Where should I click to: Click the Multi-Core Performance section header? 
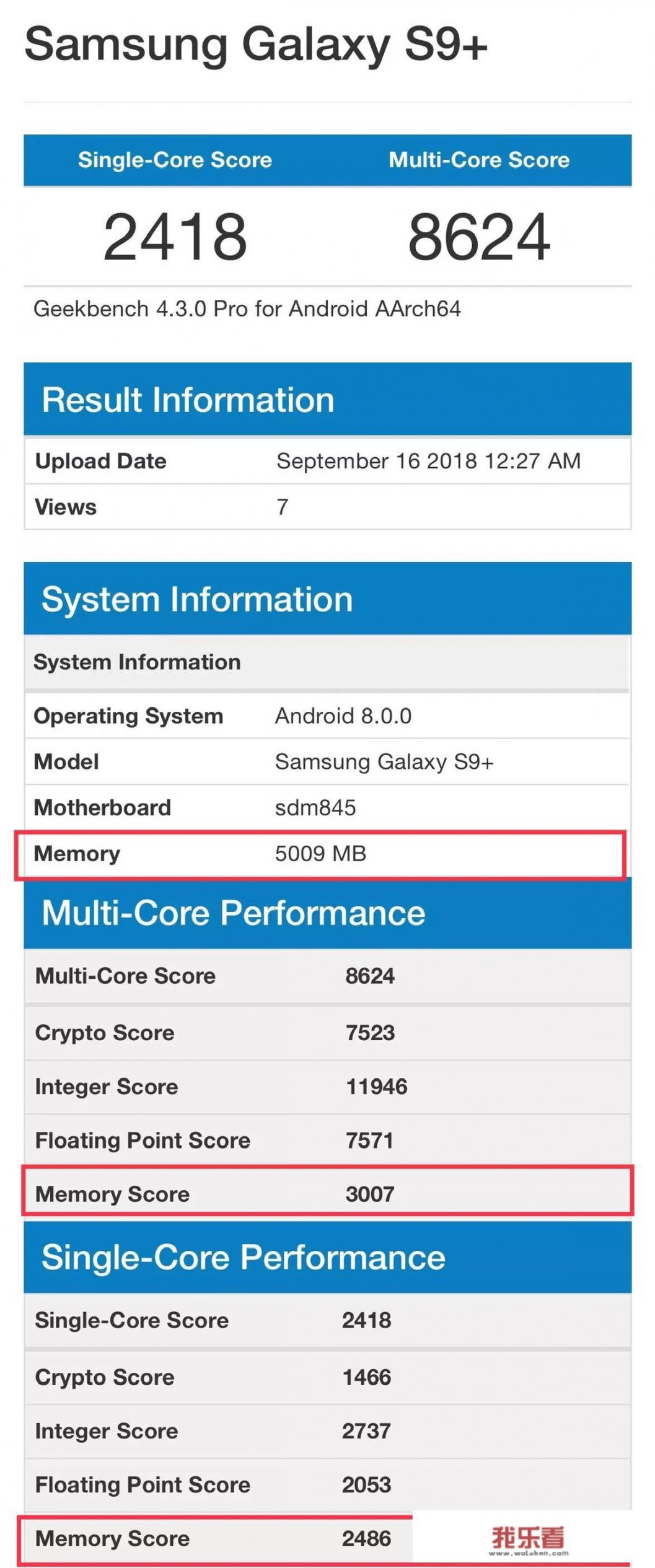click(233, 913)
